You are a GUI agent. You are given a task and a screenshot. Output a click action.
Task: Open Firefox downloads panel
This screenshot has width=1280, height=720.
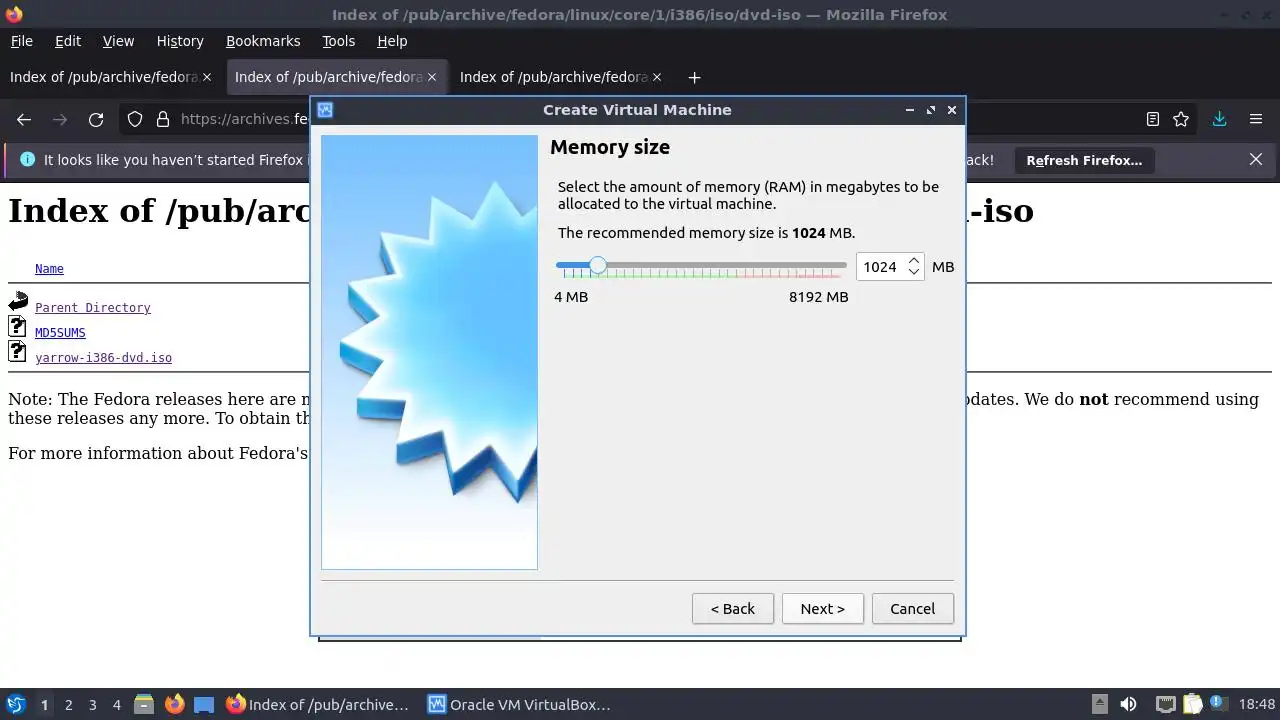(1219, 119)
